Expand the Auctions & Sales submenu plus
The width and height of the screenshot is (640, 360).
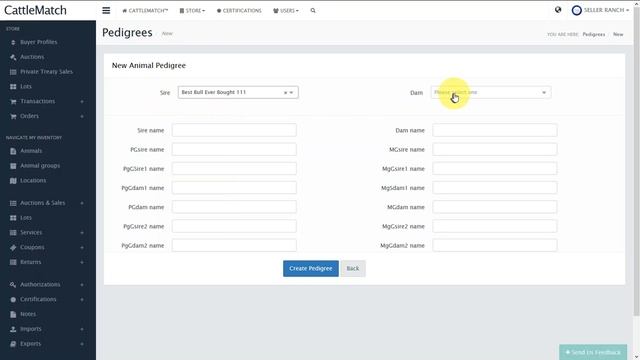(82, 203)
